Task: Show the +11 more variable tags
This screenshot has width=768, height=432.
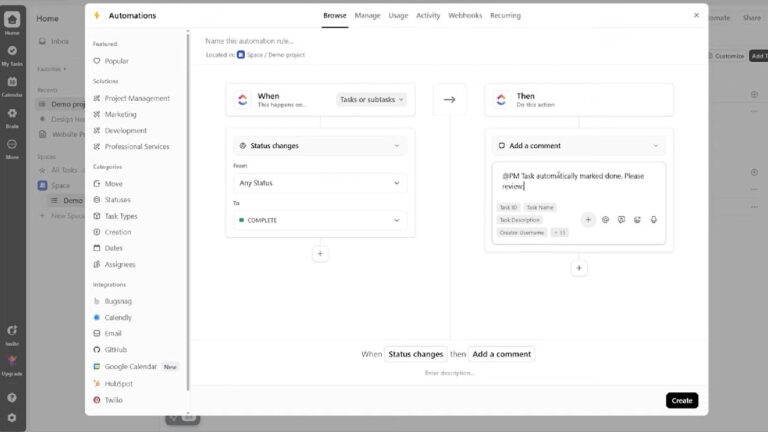Action: point(559,233)
